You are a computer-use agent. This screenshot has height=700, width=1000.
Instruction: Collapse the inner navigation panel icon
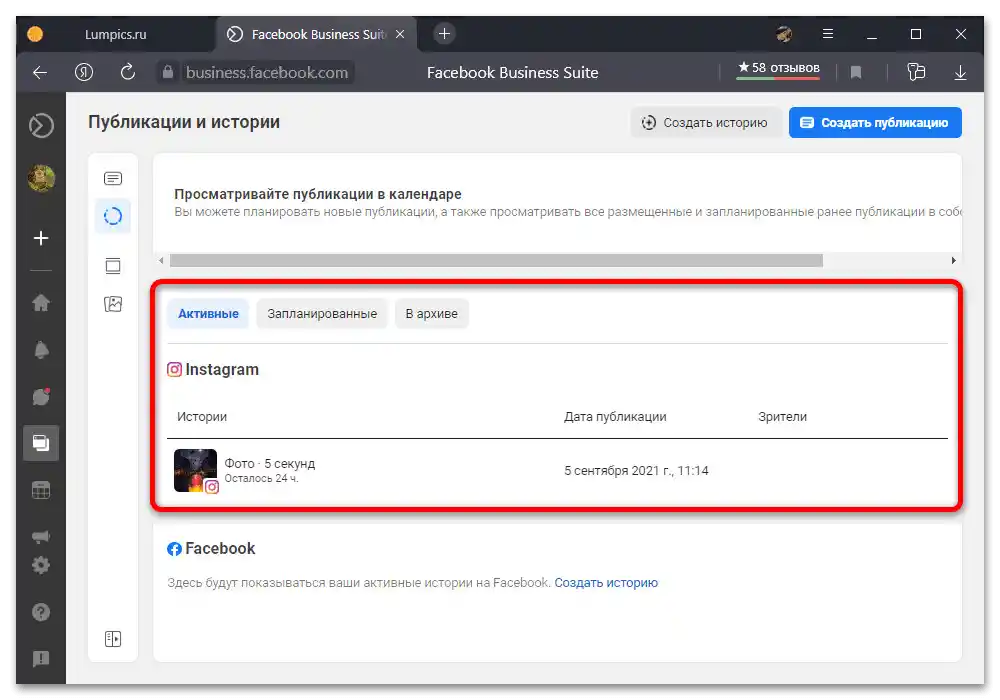pos(113,639)
